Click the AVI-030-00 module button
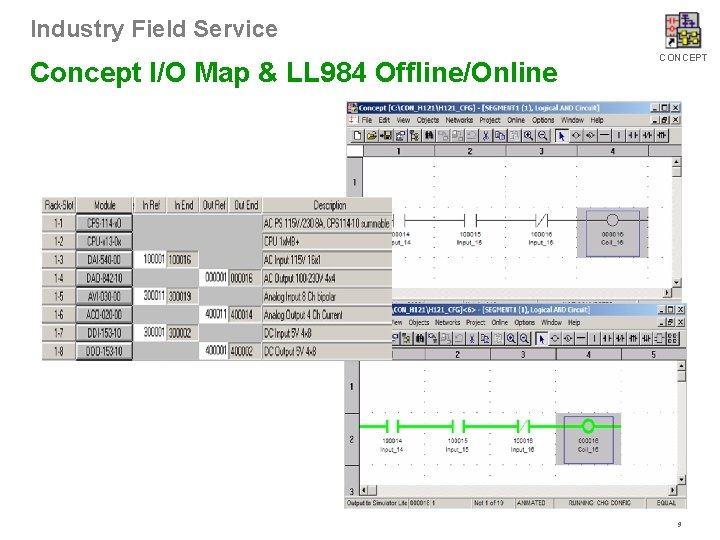 [x=104, y=297]
